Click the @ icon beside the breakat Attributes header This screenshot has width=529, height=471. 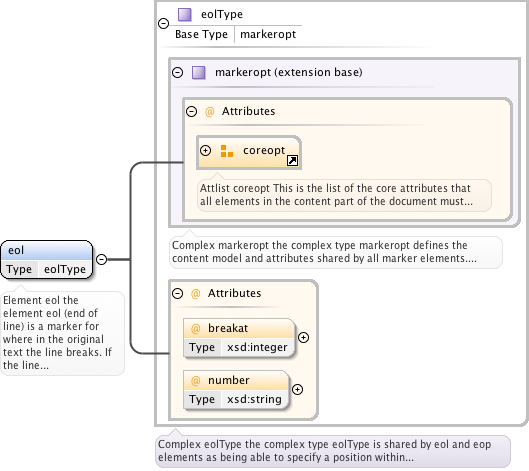click(x=196, y=293)
